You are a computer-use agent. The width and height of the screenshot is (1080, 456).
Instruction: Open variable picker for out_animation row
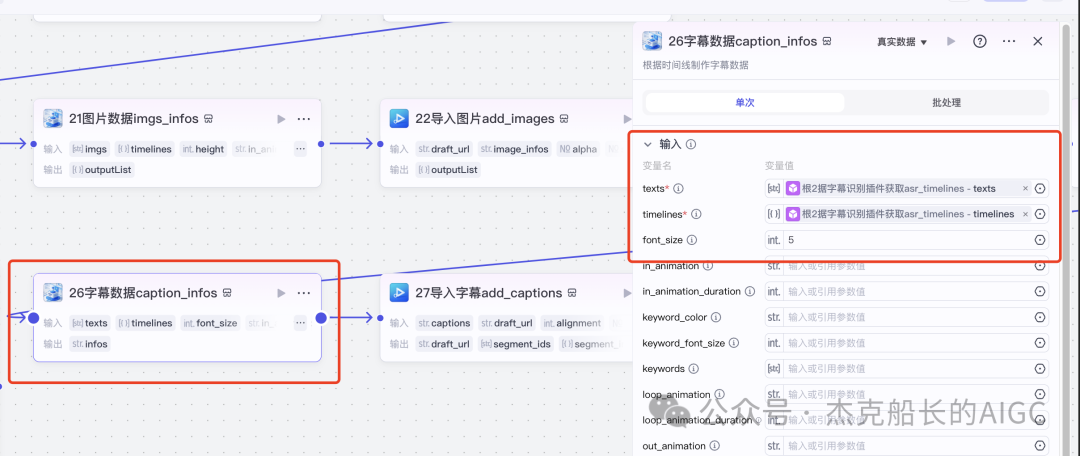(x=1040, y=446)
